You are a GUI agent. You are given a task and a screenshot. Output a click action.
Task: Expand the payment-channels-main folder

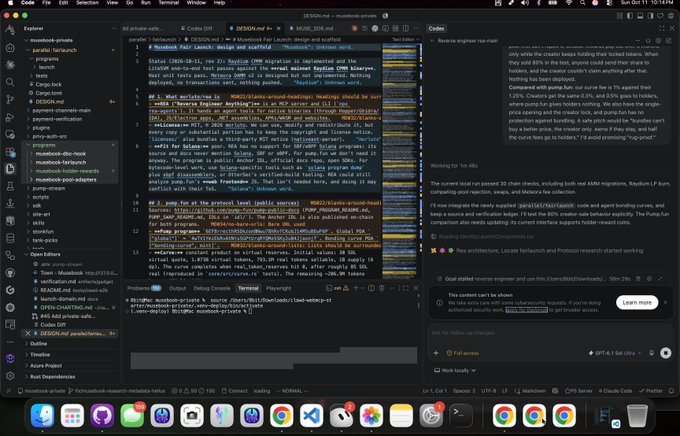[62, 110]
